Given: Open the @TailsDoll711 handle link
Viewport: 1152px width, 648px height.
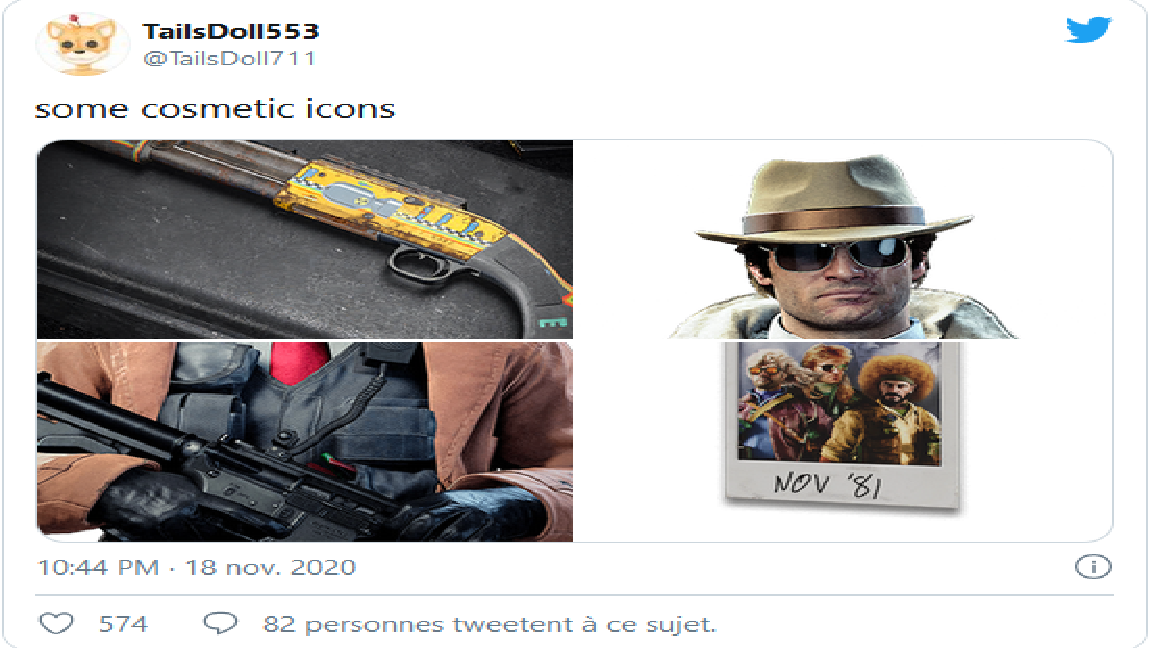Looking at the screenshot, I should (x=229, y=58).
